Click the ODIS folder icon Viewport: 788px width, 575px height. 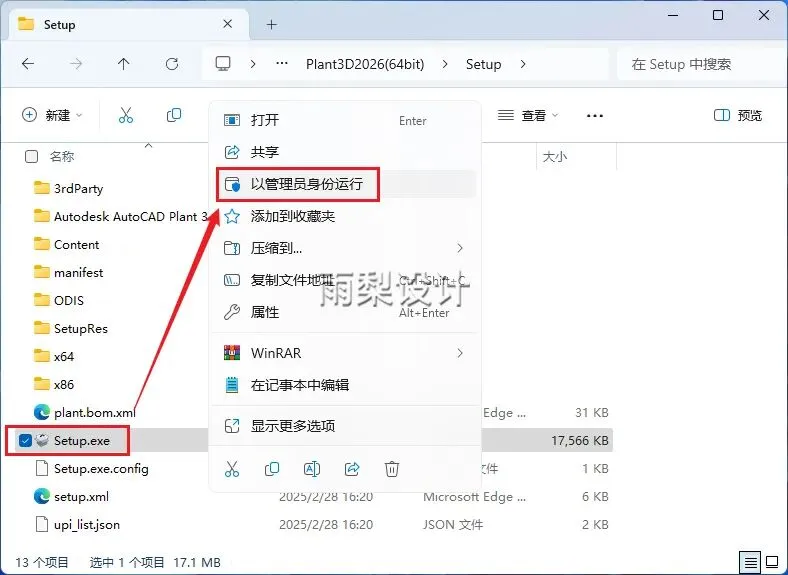(42, 300)
